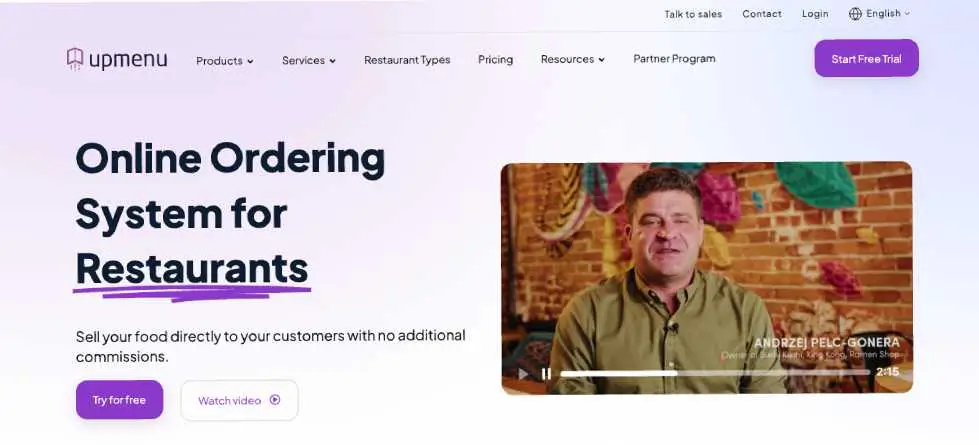
Task: Click the globe language icon
Action: (855, 14)
